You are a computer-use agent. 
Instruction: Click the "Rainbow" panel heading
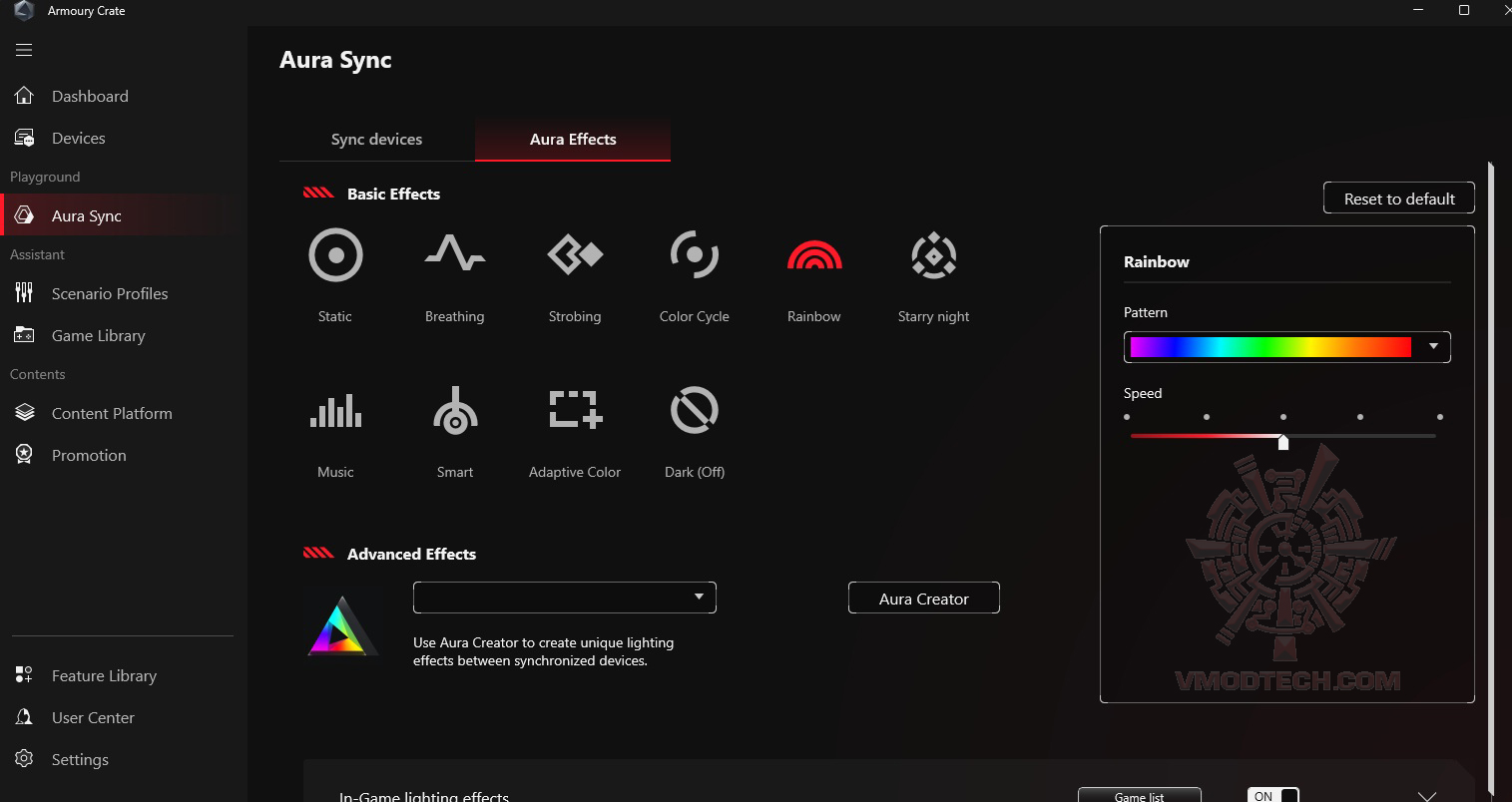coord(1157,262)
